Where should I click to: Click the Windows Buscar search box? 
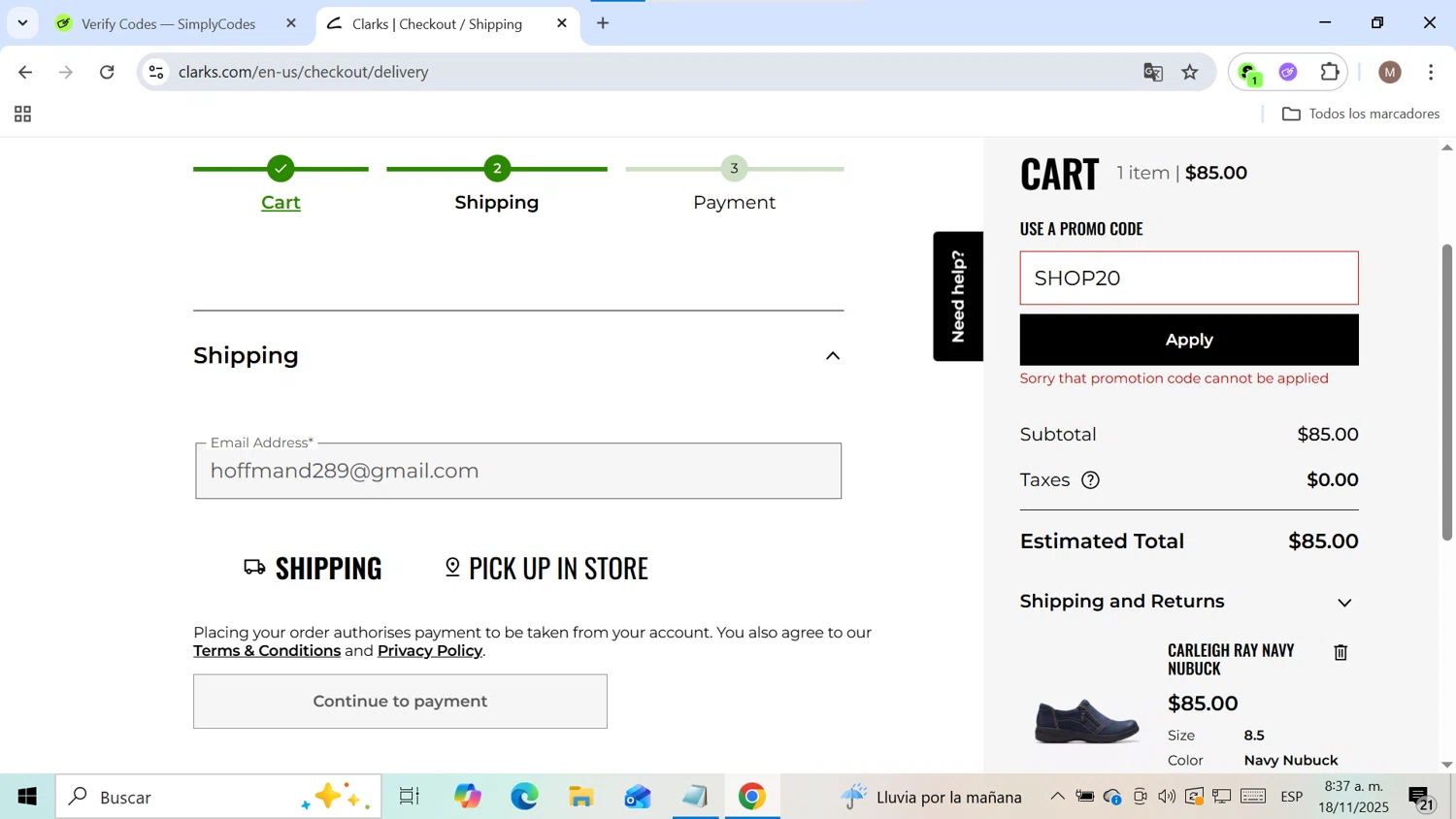(218, 797)
